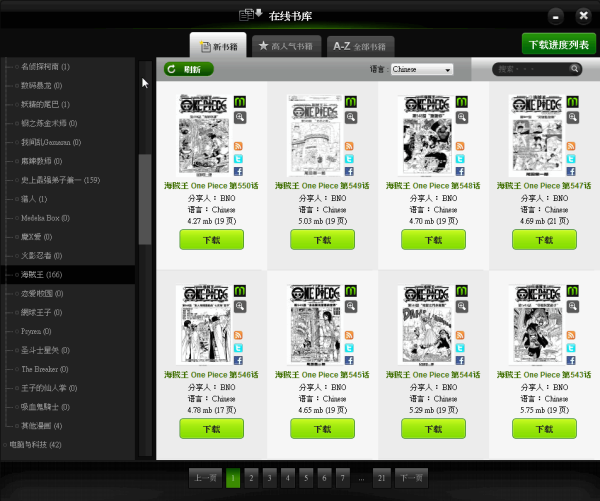600x501 pixels.
Task: Download One Piece chapter 543
Action: (x=545, y=429)
